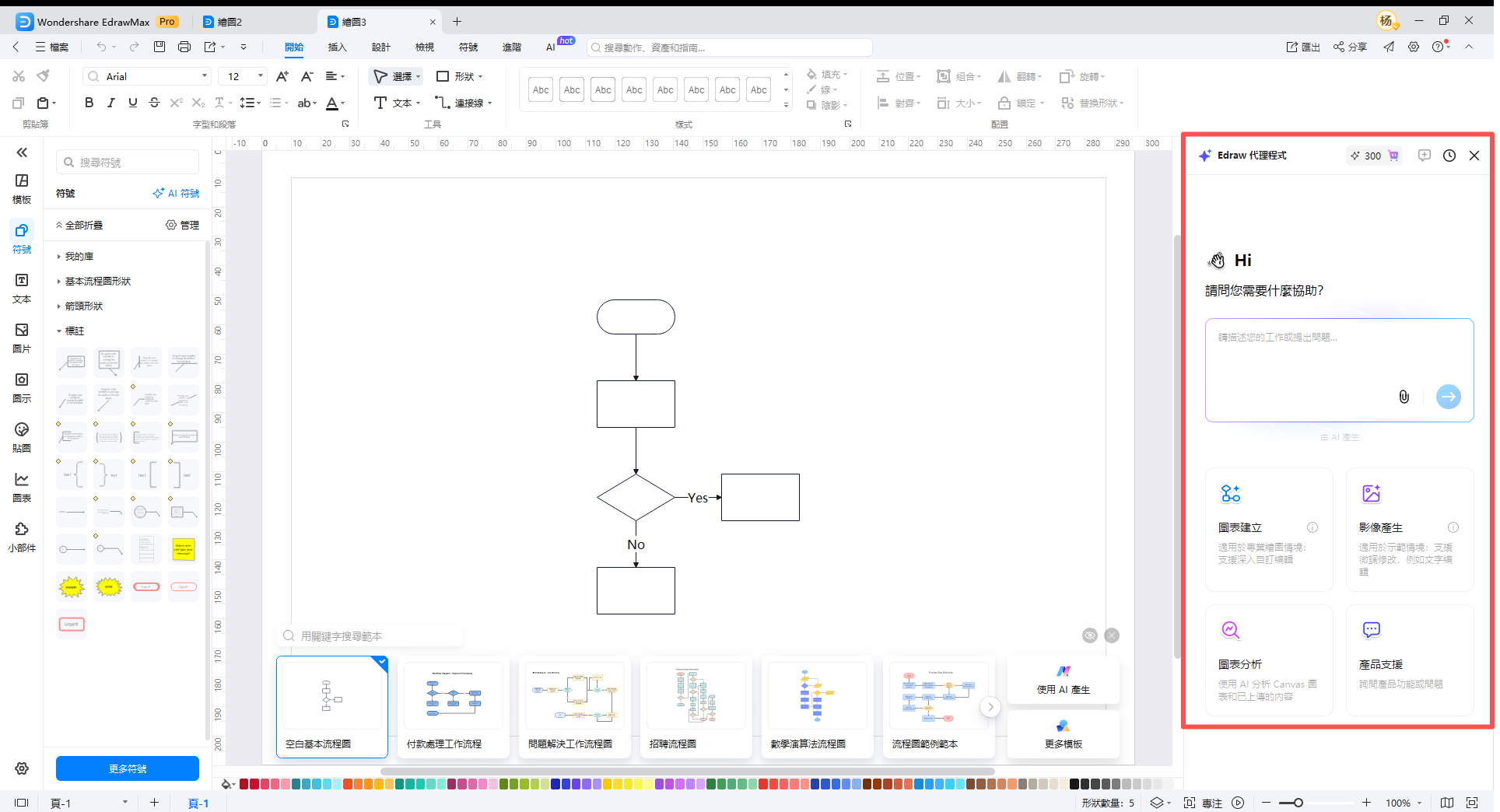Expand the 基本流程圖形狀 symbol category

pyautogui.click(x=98, y=282)
